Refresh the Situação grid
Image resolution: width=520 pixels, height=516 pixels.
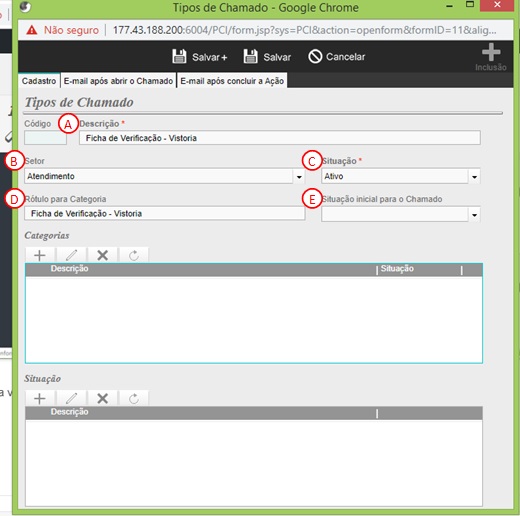pos(134,398)
